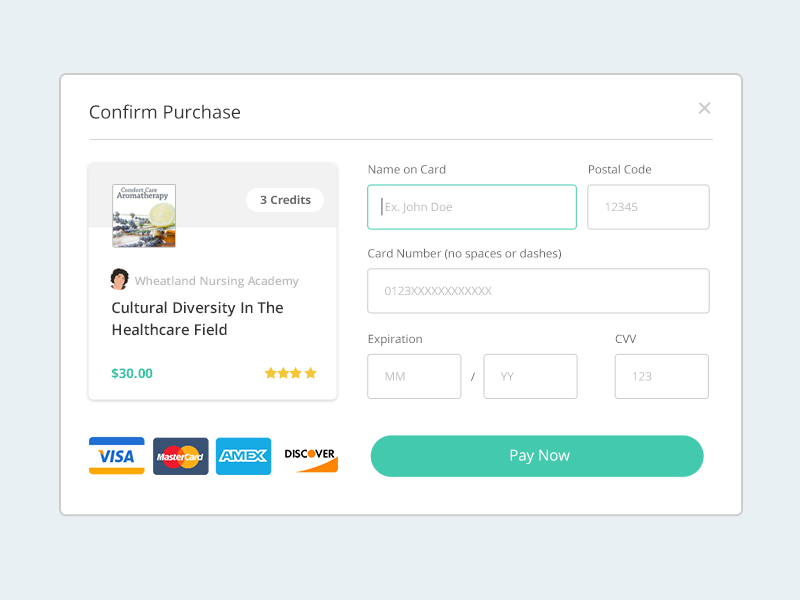Select the MasterCard payment icon
Viewport: 800px width, 600px height.
(180, 456)
